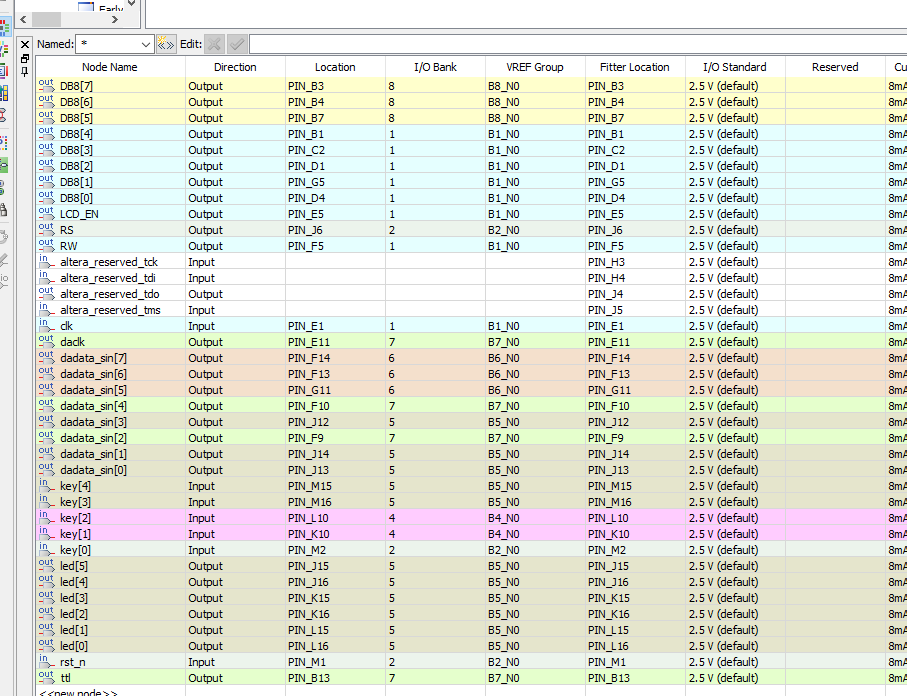The height and width of the screenshot is (696, 907).
Task: Sort by the Node Name column header
Action: point(110,67)
